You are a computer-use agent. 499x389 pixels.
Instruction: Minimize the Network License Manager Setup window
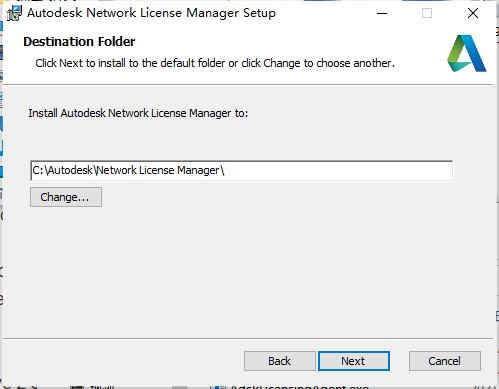tap(382, 13)
